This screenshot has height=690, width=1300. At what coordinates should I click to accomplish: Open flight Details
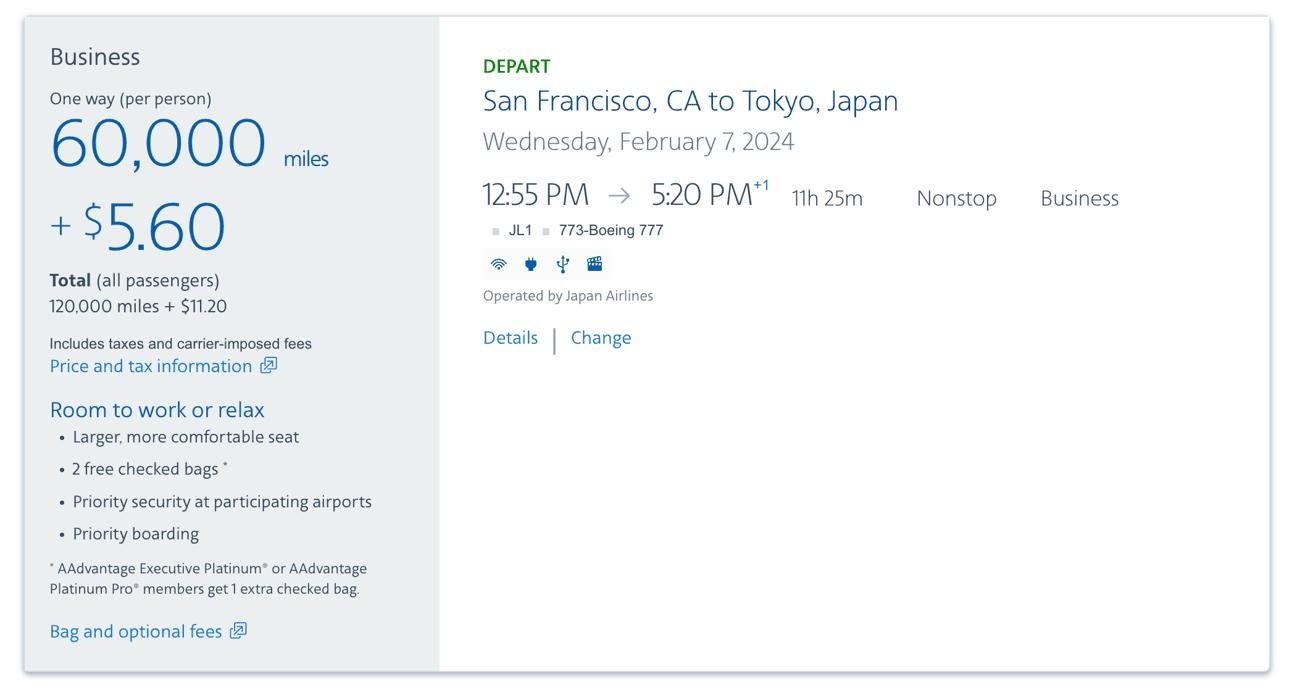click(510, 338)
